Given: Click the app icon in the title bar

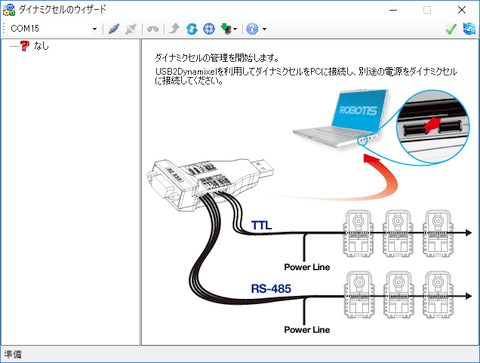Looking at the screenshot, I should [9, 10].
